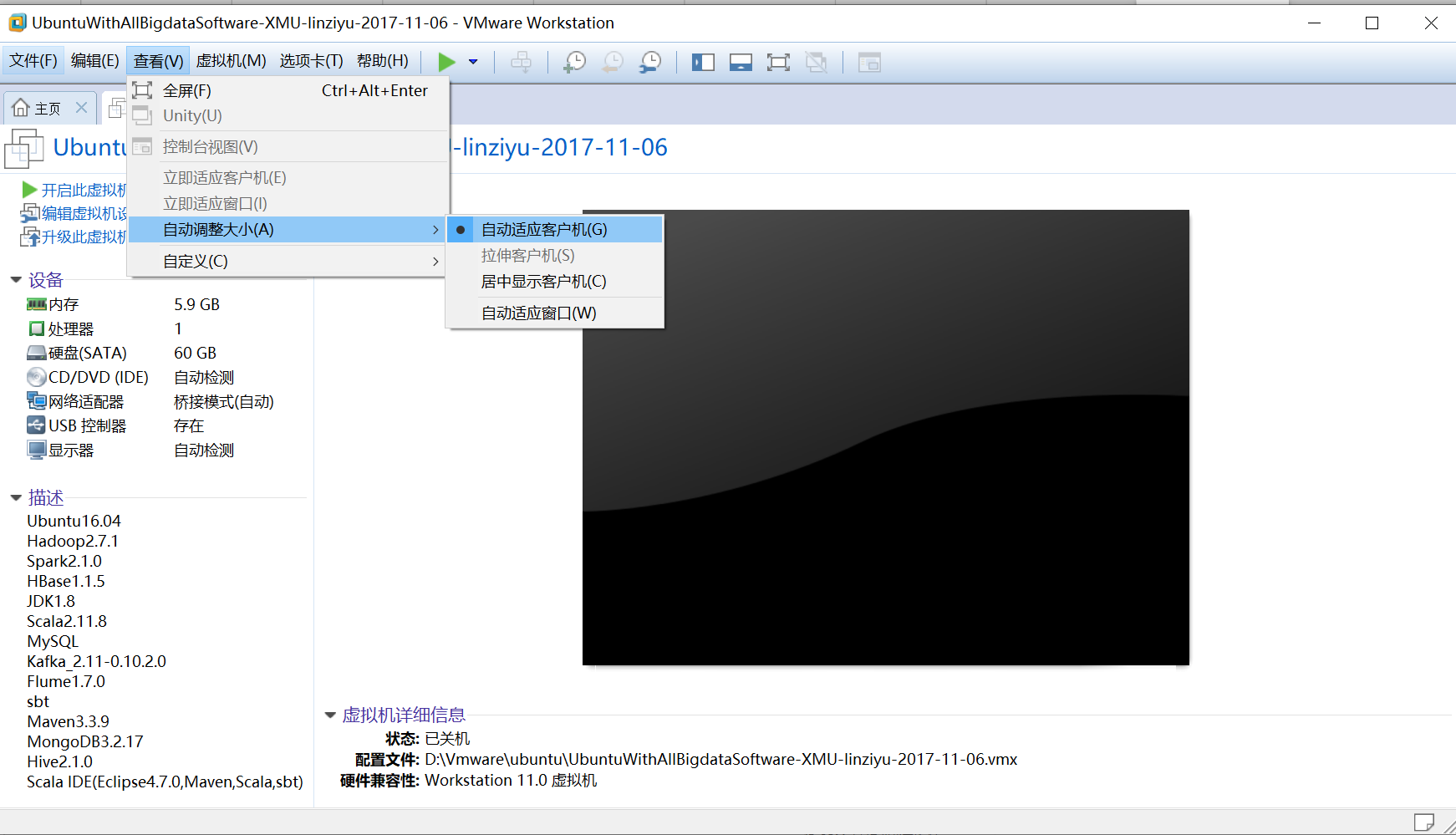Click 开启此虚拟机 link
This screenshot has width=1456, height=835.
[x=84, y=191]
